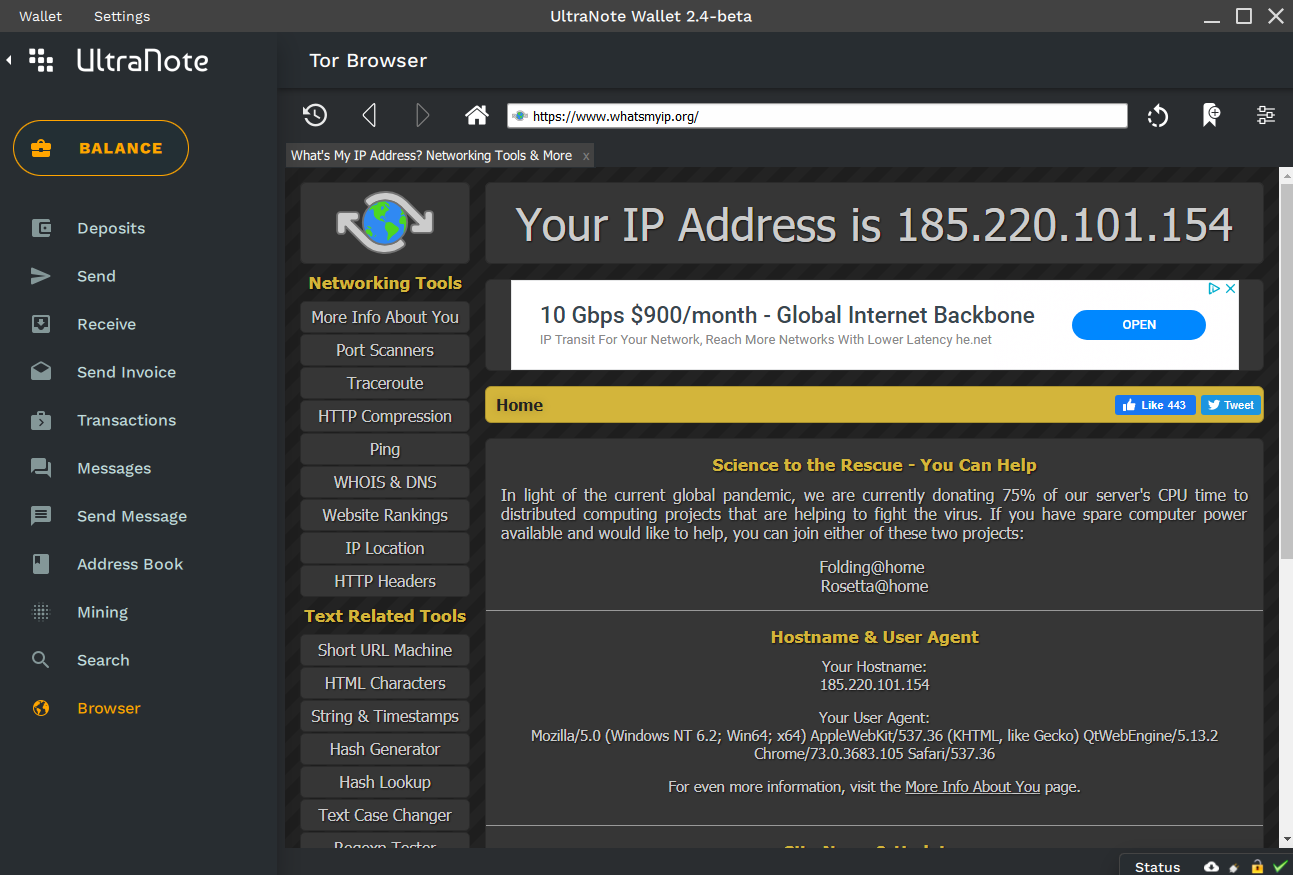Open the Text Case Changer
Viewport: 1293px width, 875px height.
click(385, 815)
